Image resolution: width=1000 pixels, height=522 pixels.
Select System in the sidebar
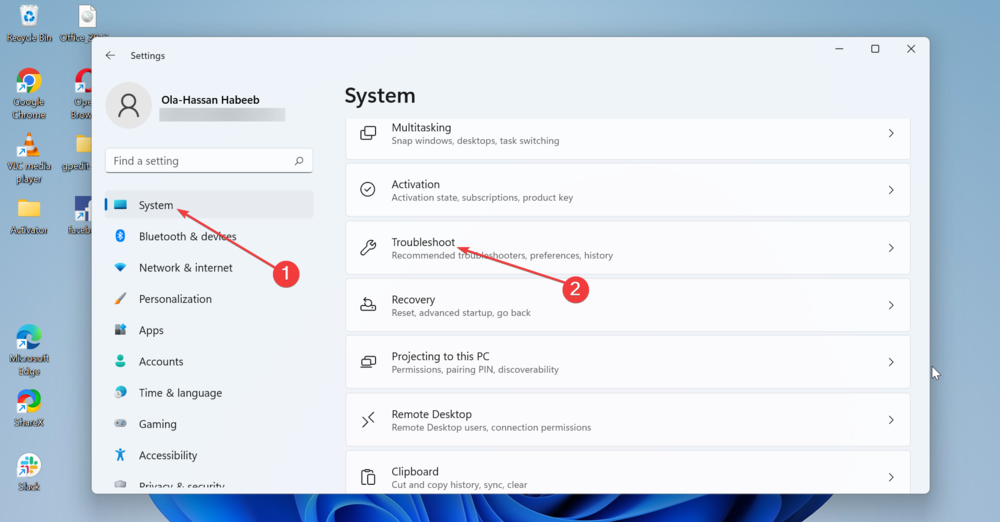[x=209, y=205]
